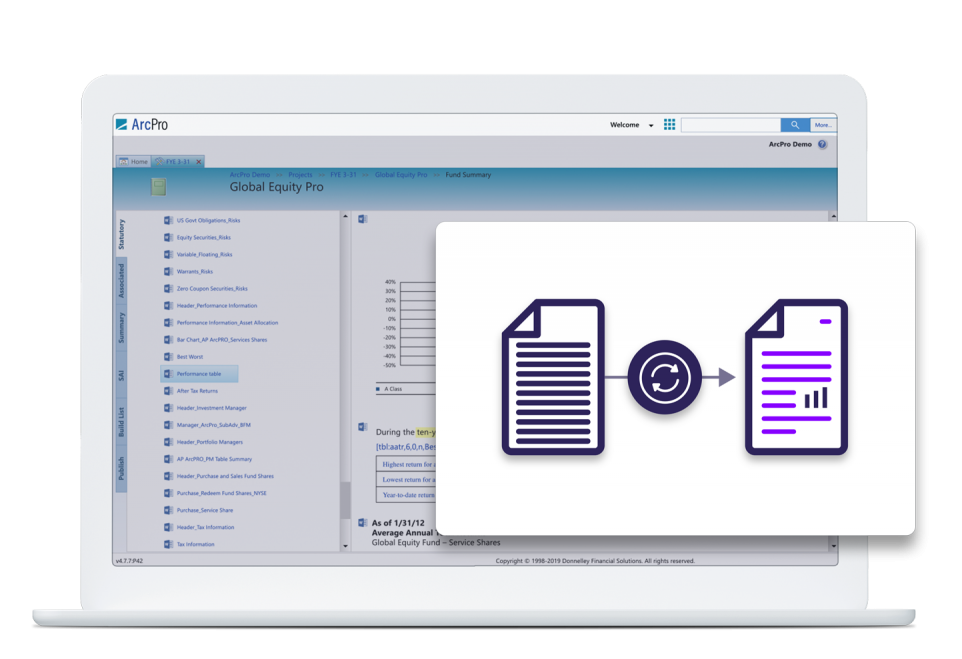Select the After Tax Returns document icon
962x659 pixels.
[168, 390]
